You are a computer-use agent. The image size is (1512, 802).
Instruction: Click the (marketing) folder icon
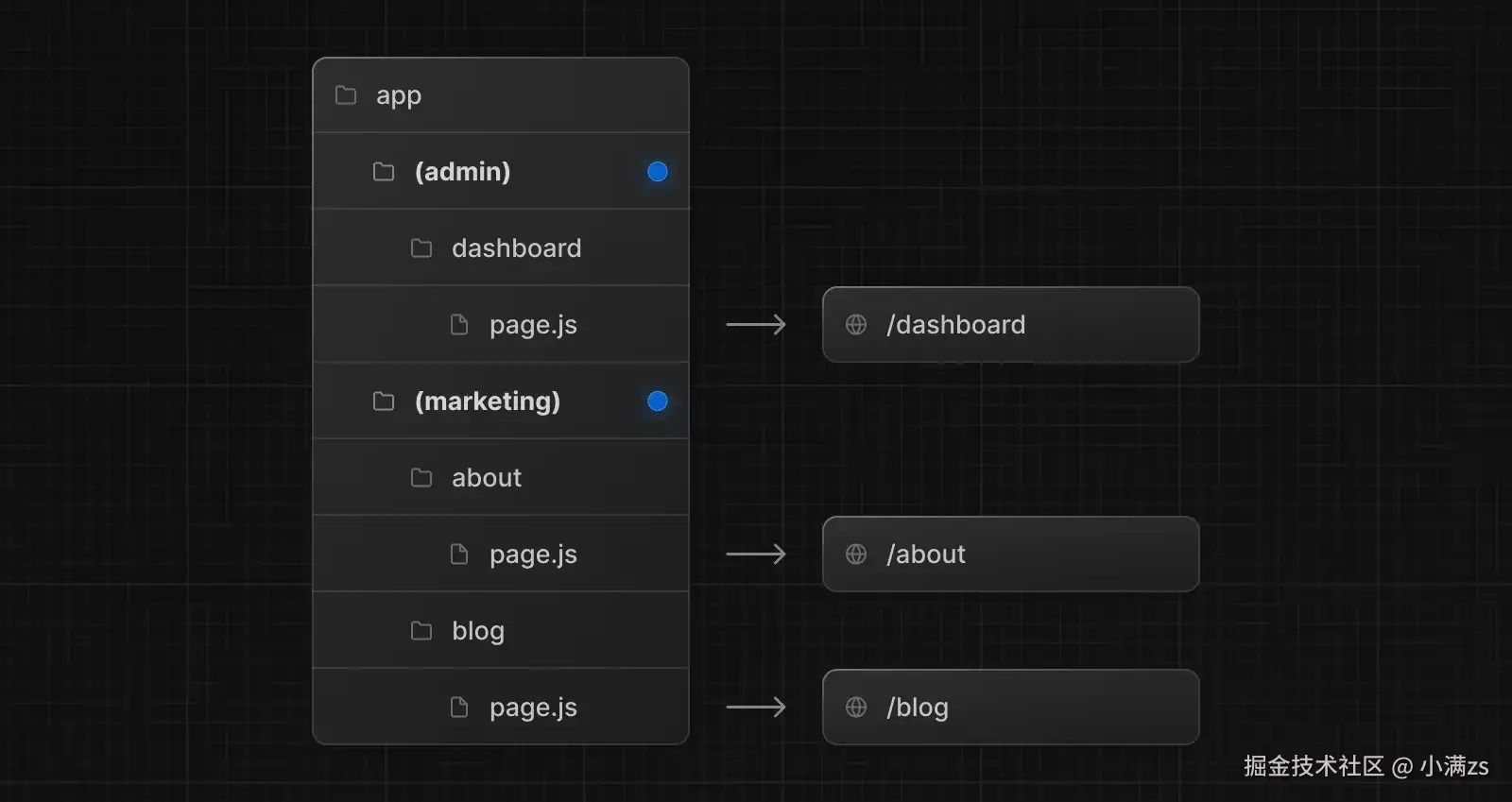(x=384, y=401)
